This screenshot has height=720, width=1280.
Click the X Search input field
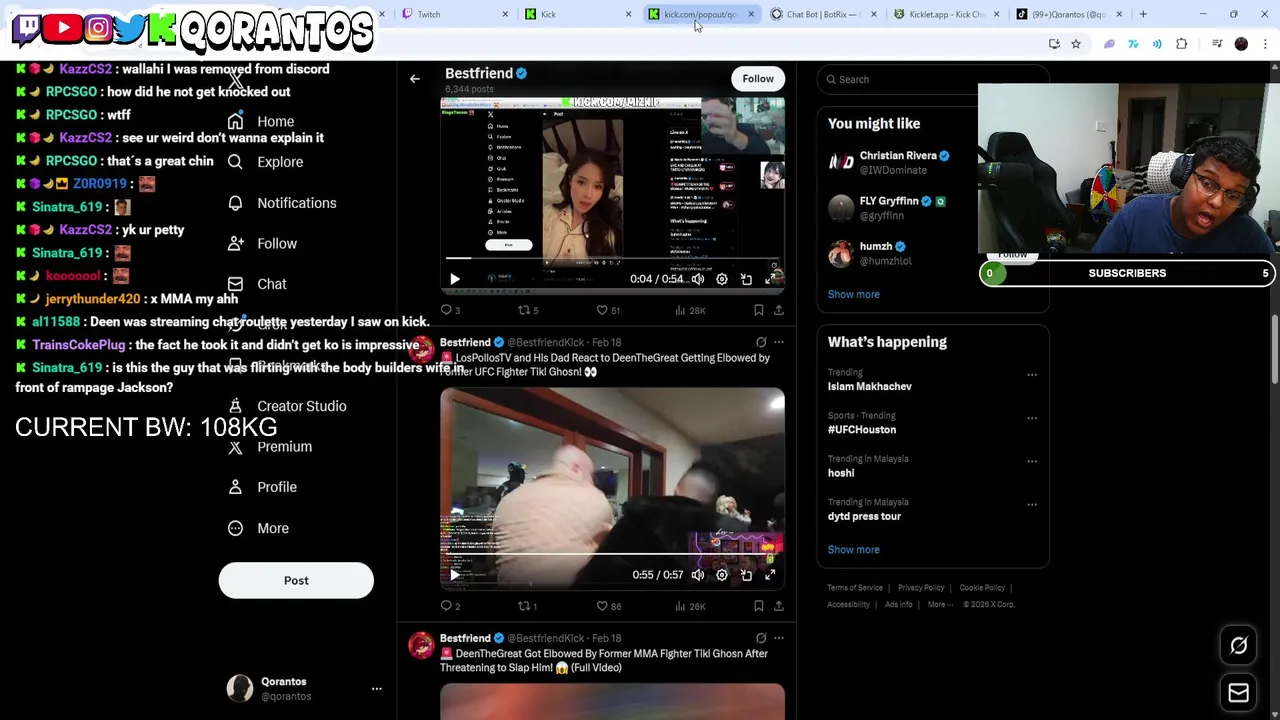[x=932, y=79]
